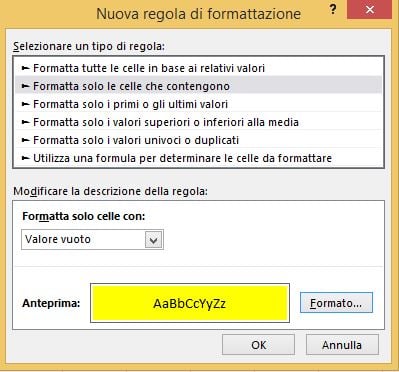Choose 'Formatta solo i valori superiori o inferiori alla media'
This screenshot has height=372, width=399.
[x=199, y=122]
